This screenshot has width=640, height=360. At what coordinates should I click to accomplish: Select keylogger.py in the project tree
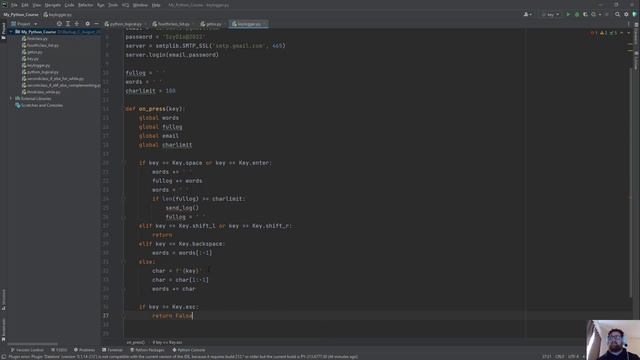(36, 65)
